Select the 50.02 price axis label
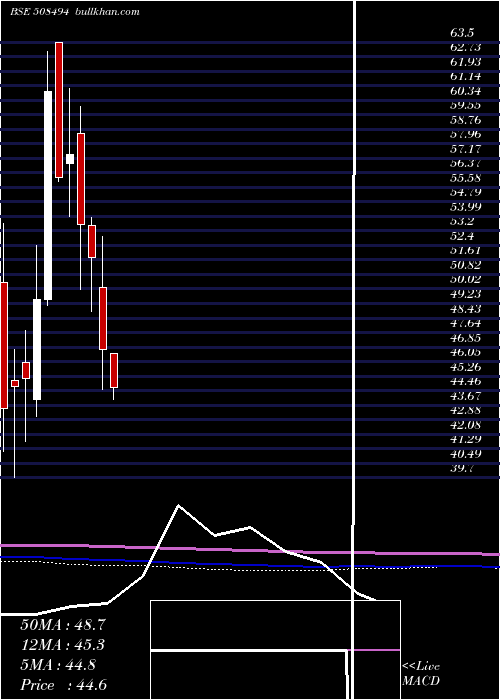 466,279
